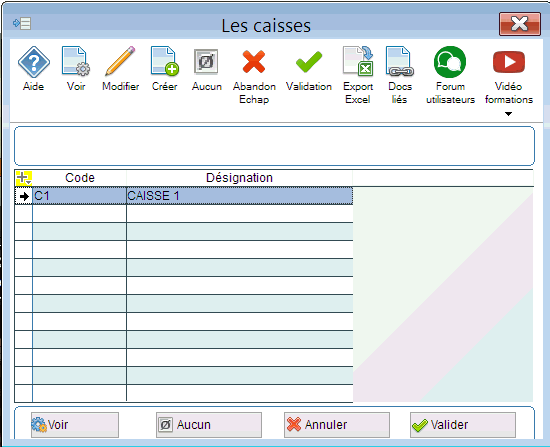Open the Vidéo formations YouTube icon
The height and width of the screenshot is (447, 550).
pyautogui.click(x=509, y=62)
